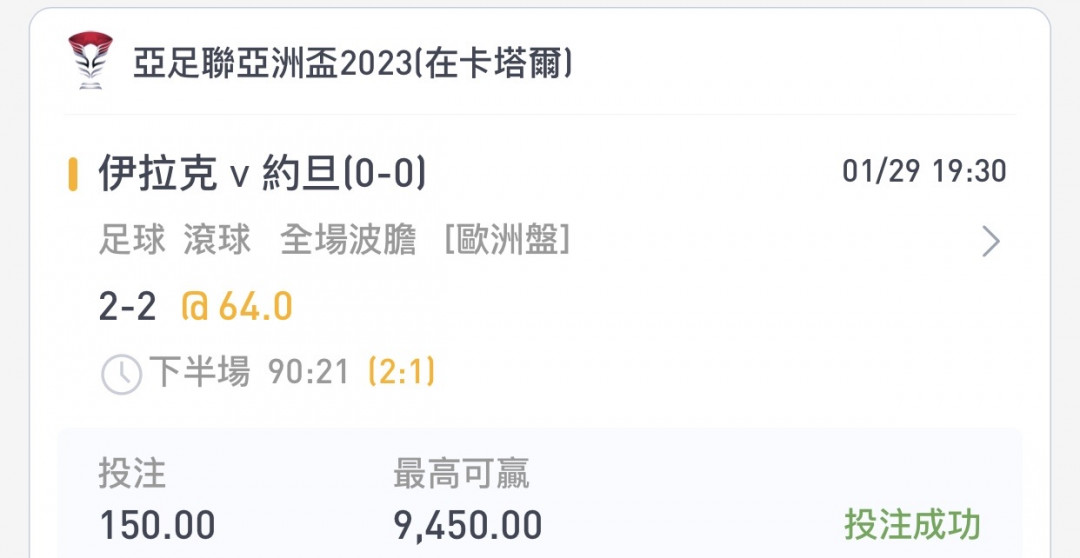Click the 投注 stake label
This screenshot has height=558, width=1080.
132,474
